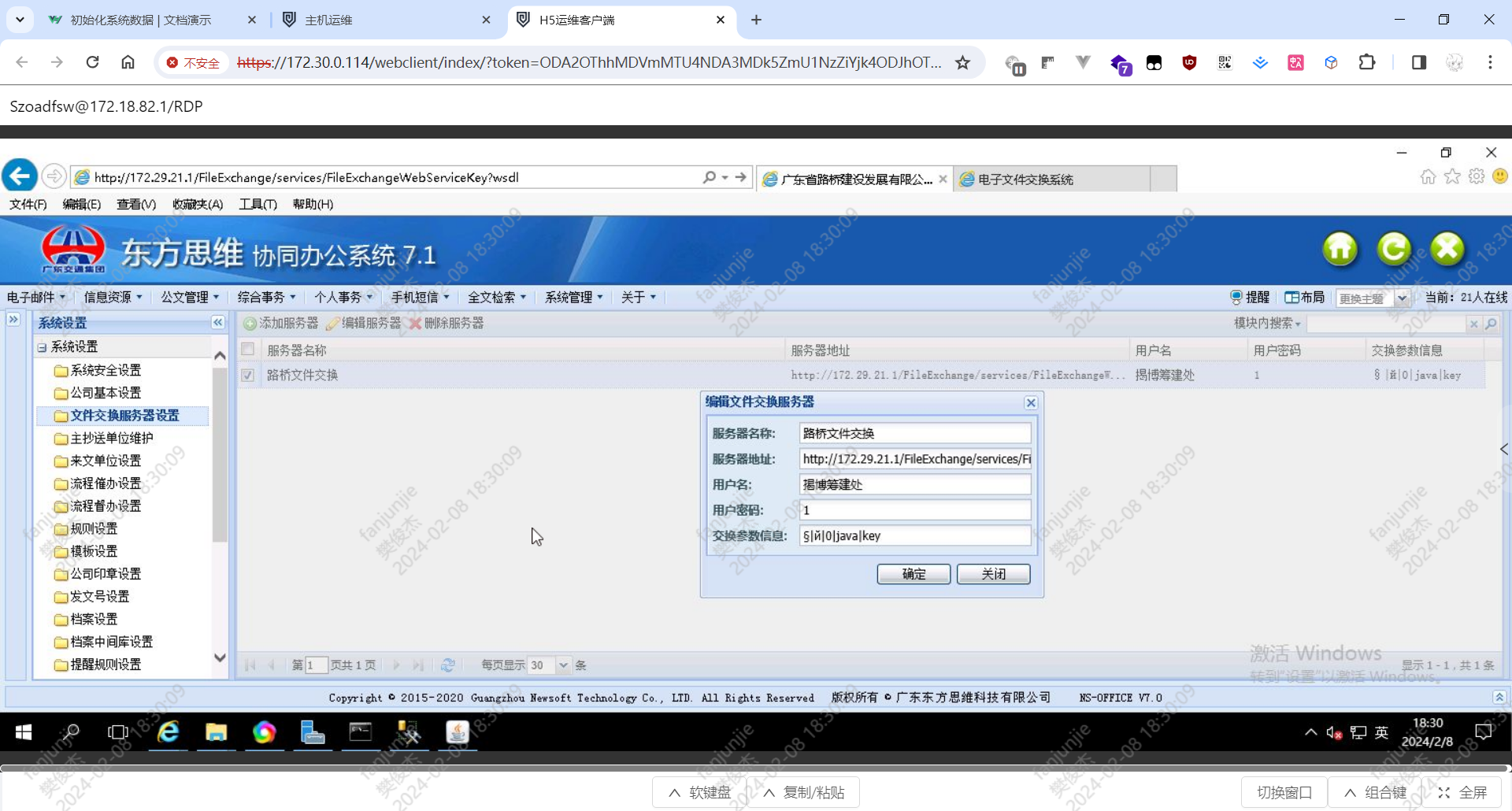This screenshot has height=811, width=1512.
Task: Open the 公文管理 menu
Action: pos(191,298)
